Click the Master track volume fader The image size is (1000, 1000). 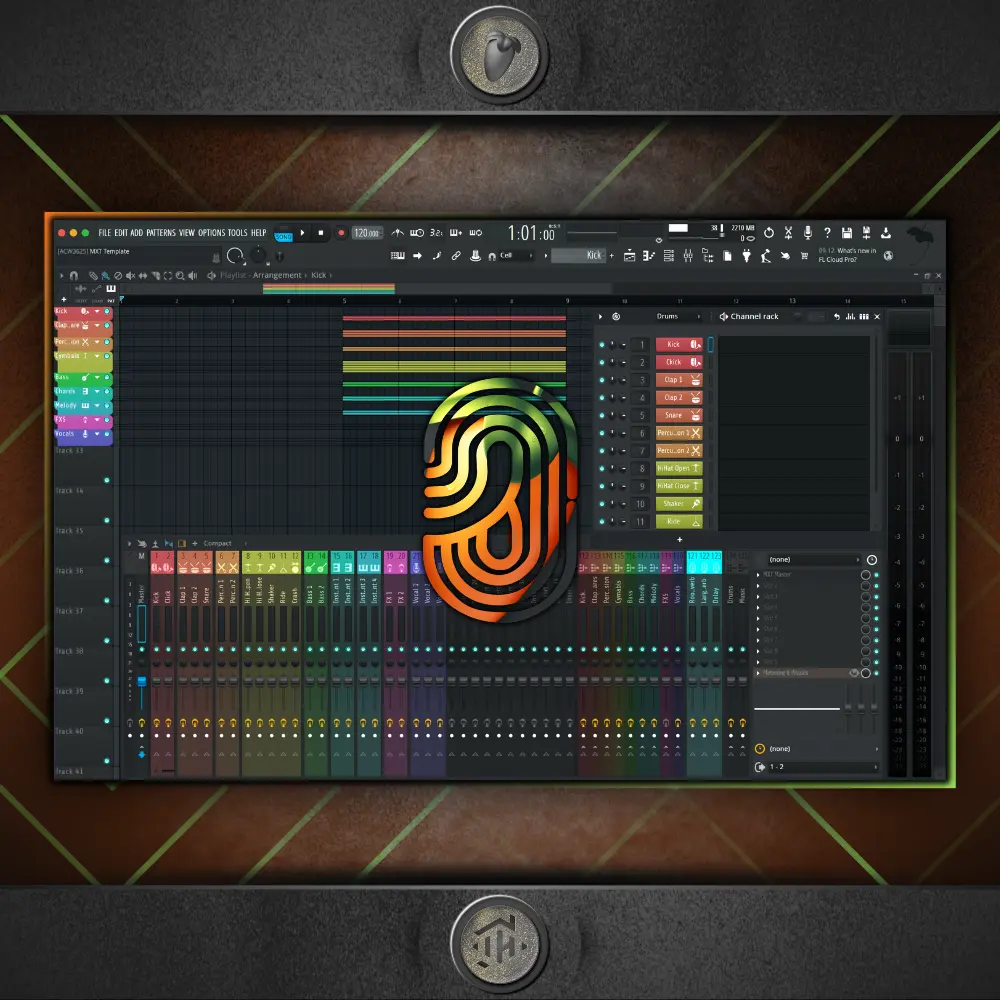(142, 680)
